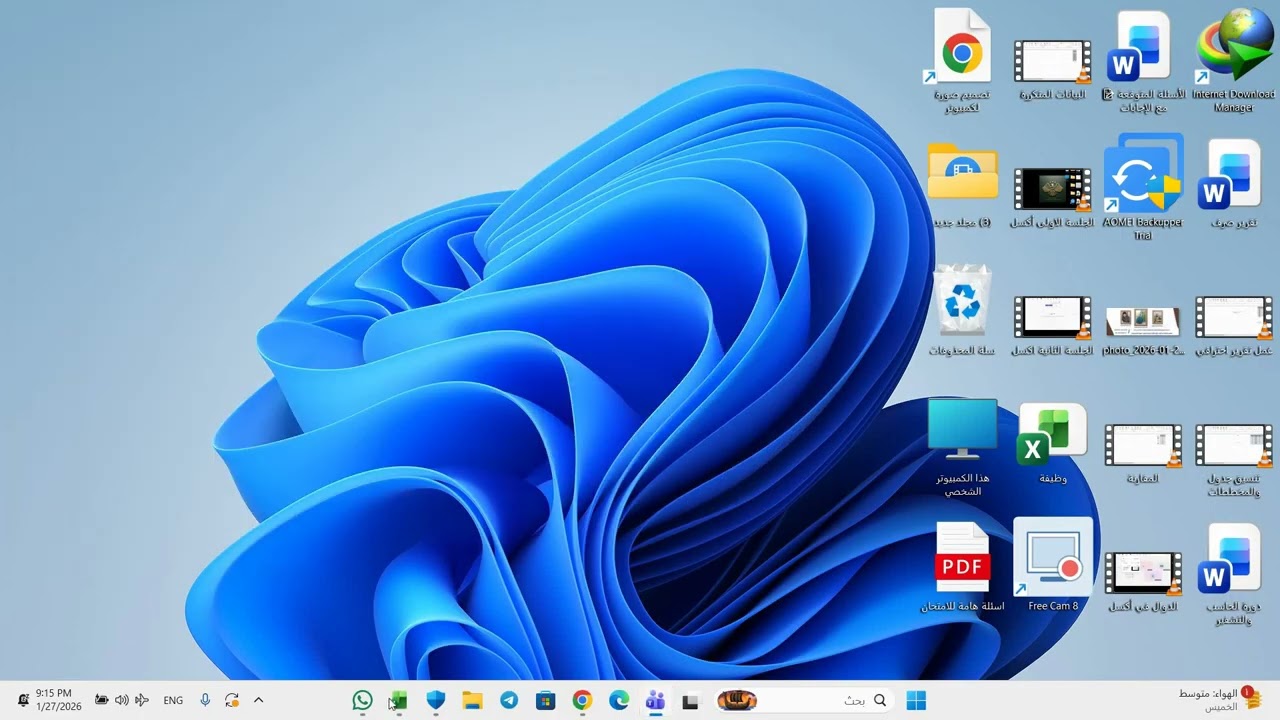
Task: Open the clock and date 9:15 PM
Action: tap(58, 700)
